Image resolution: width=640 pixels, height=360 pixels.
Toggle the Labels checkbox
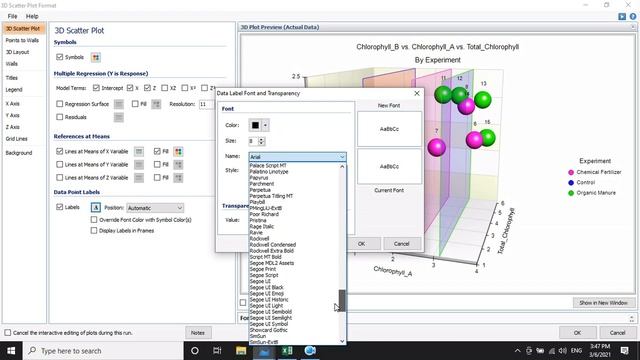[x=60, y=207]
